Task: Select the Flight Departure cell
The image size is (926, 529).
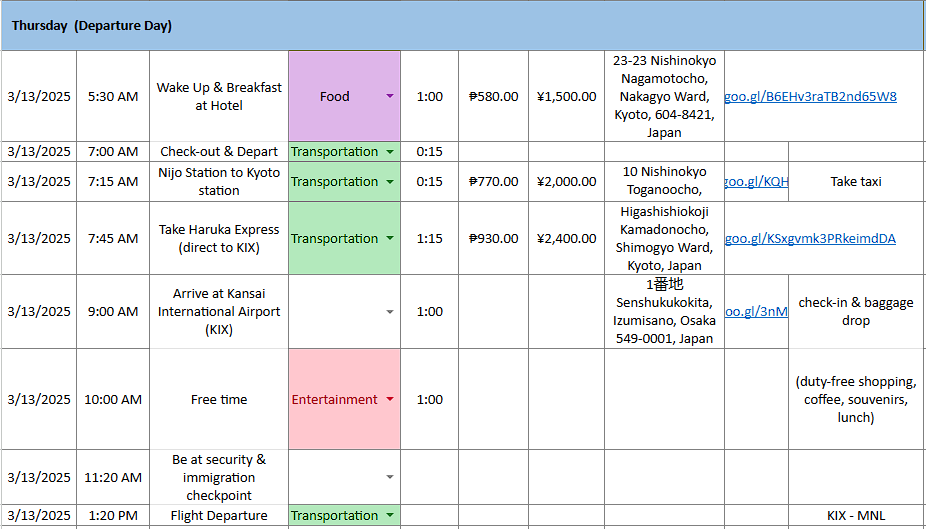Action: coord(219,515)
